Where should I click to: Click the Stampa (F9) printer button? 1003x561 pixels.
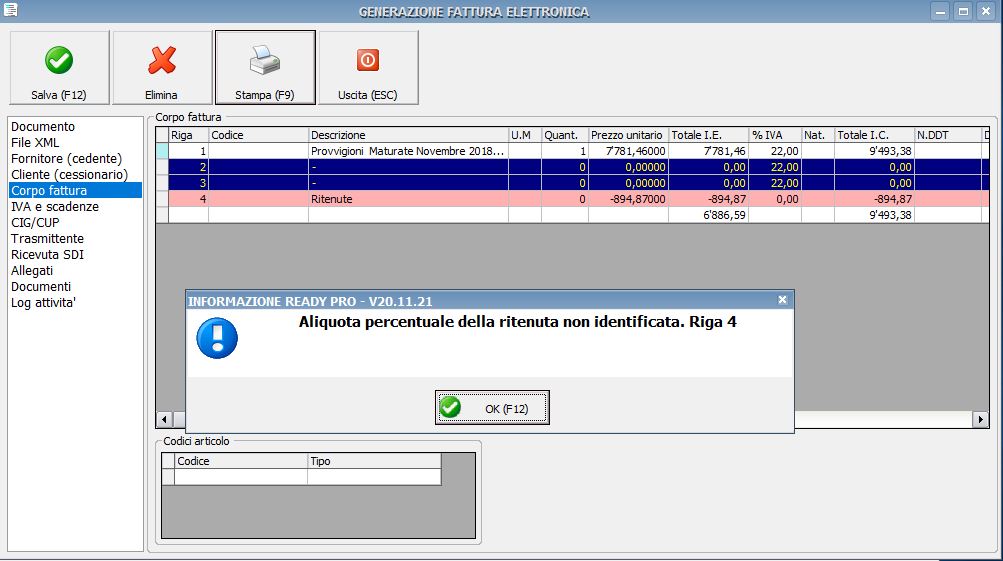point(265,67)
